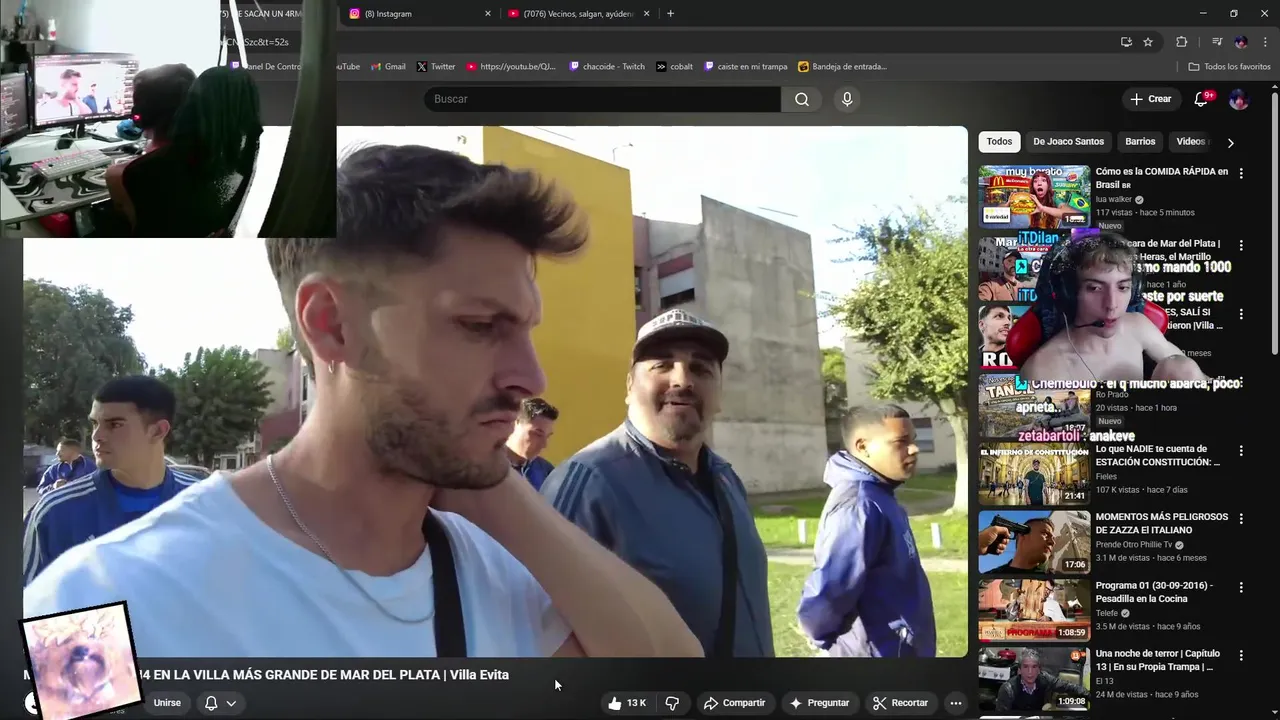Open more actions menu under video
Image resolution: width=1280 pixels, height=720 pixels.
[x=955, y=703]
